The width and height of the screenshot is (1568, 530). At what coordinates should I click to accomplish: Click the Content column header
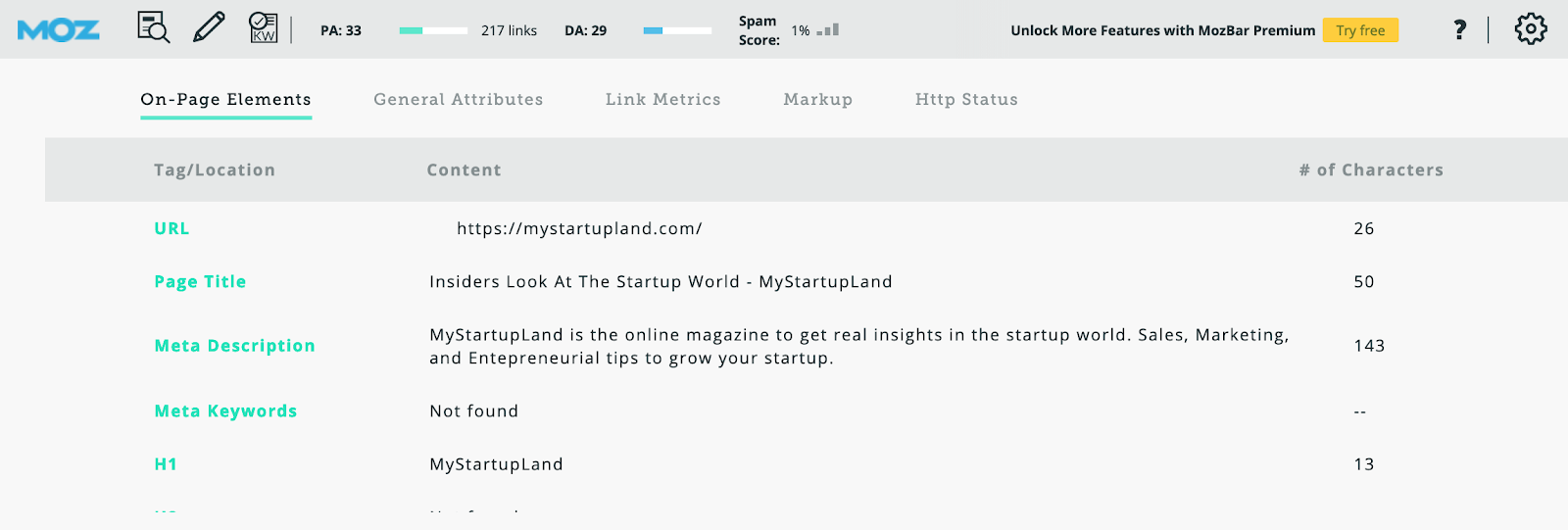coord(465,169)
